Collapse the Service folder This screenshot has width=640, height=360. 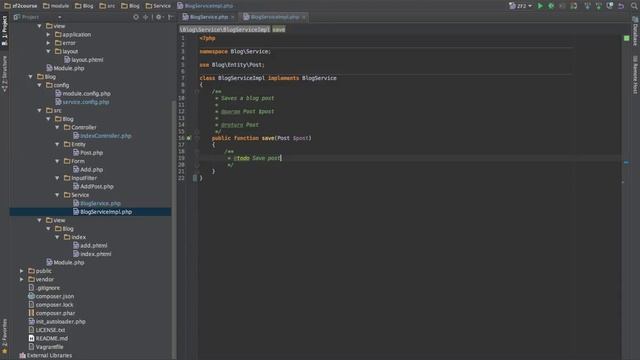click(x=57, y=195)
